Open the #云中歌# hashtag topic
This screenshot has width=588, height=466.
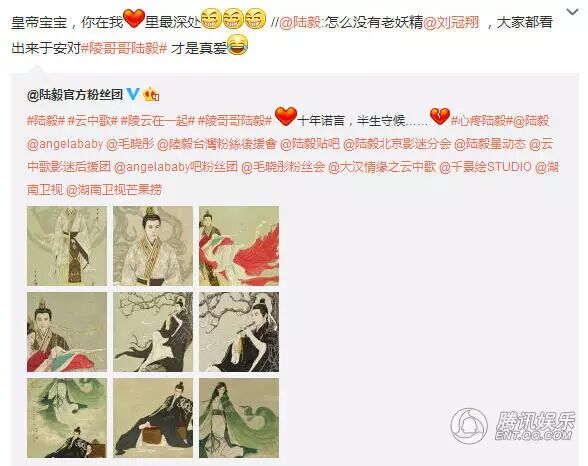pos(93,121)
